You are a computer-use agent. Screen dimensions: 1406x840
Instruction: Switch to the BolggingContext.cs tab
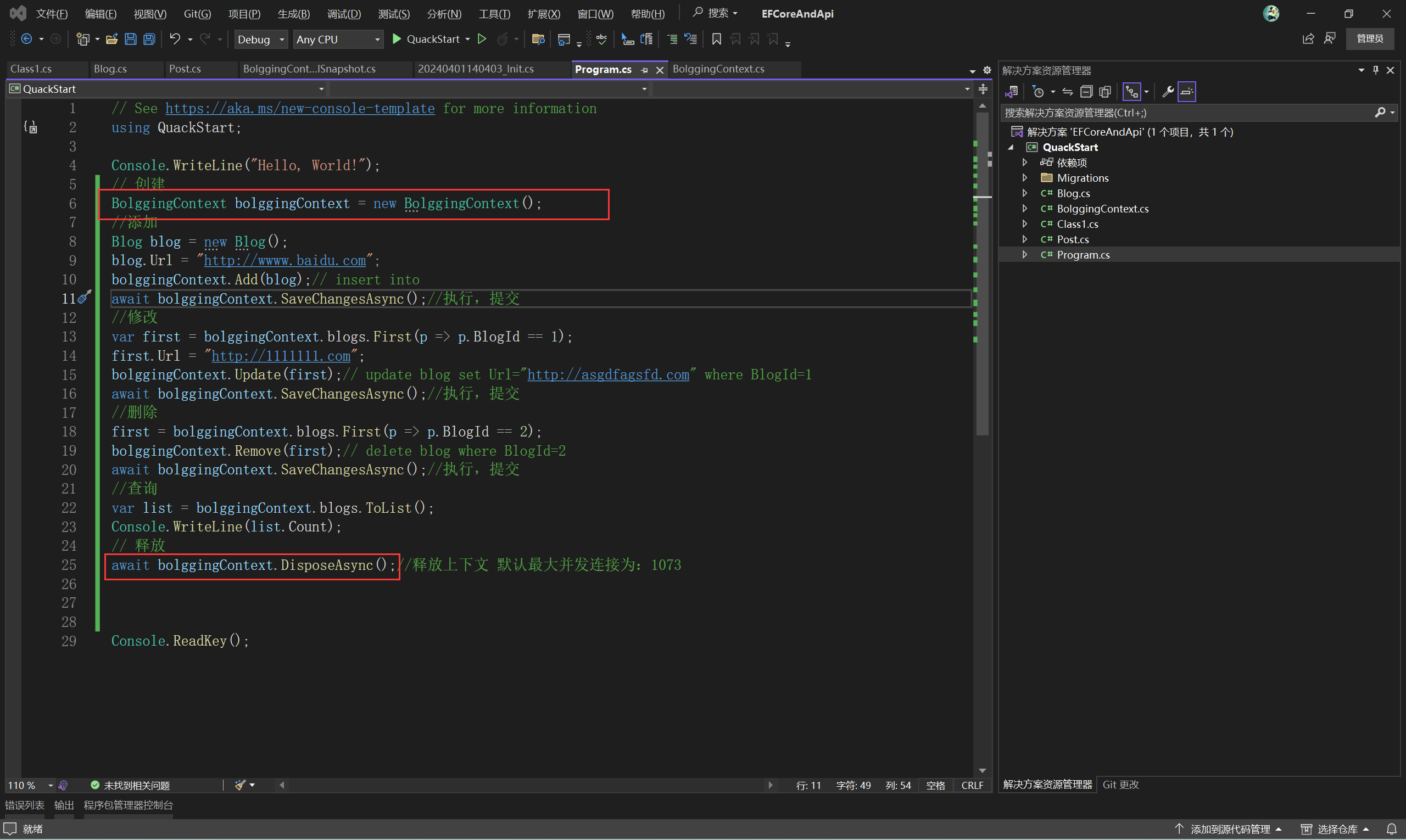pos(718,69)
